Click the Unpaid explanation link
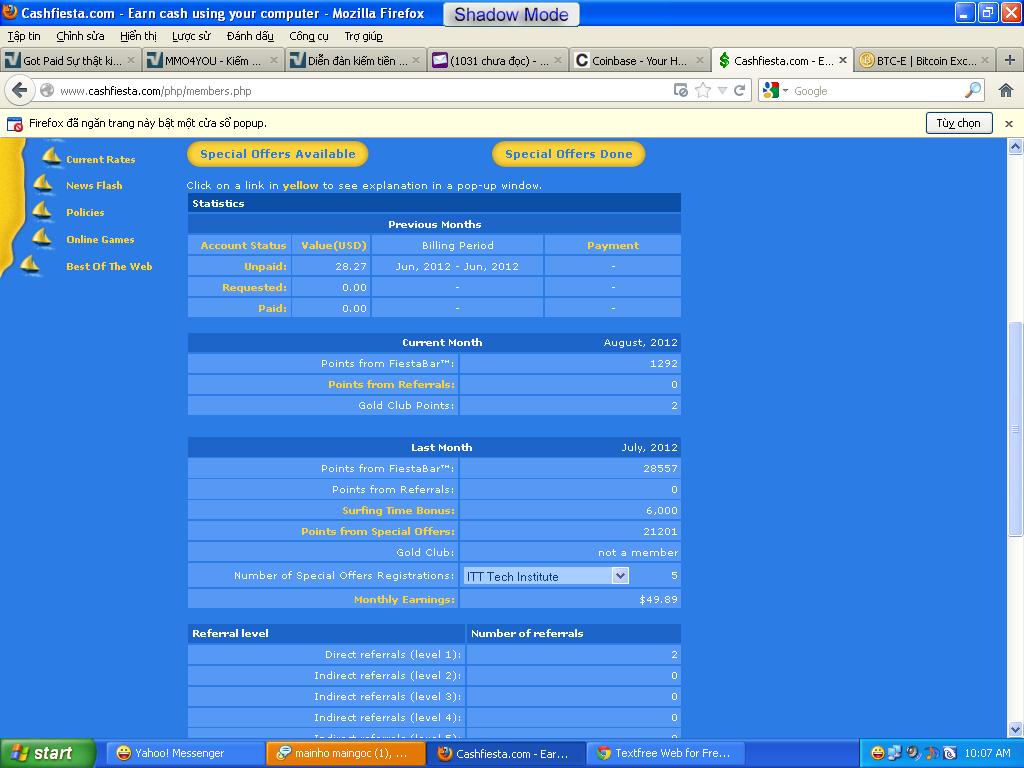 pyautogui.click(x=265, y=266)
